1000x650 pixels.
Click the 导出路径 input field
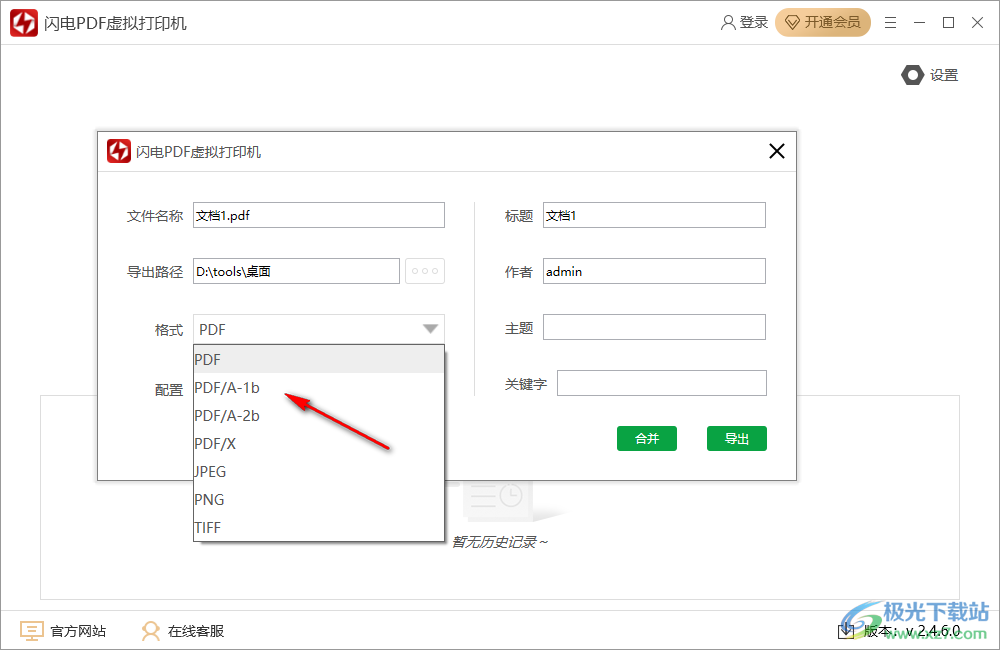click(297, 271)
